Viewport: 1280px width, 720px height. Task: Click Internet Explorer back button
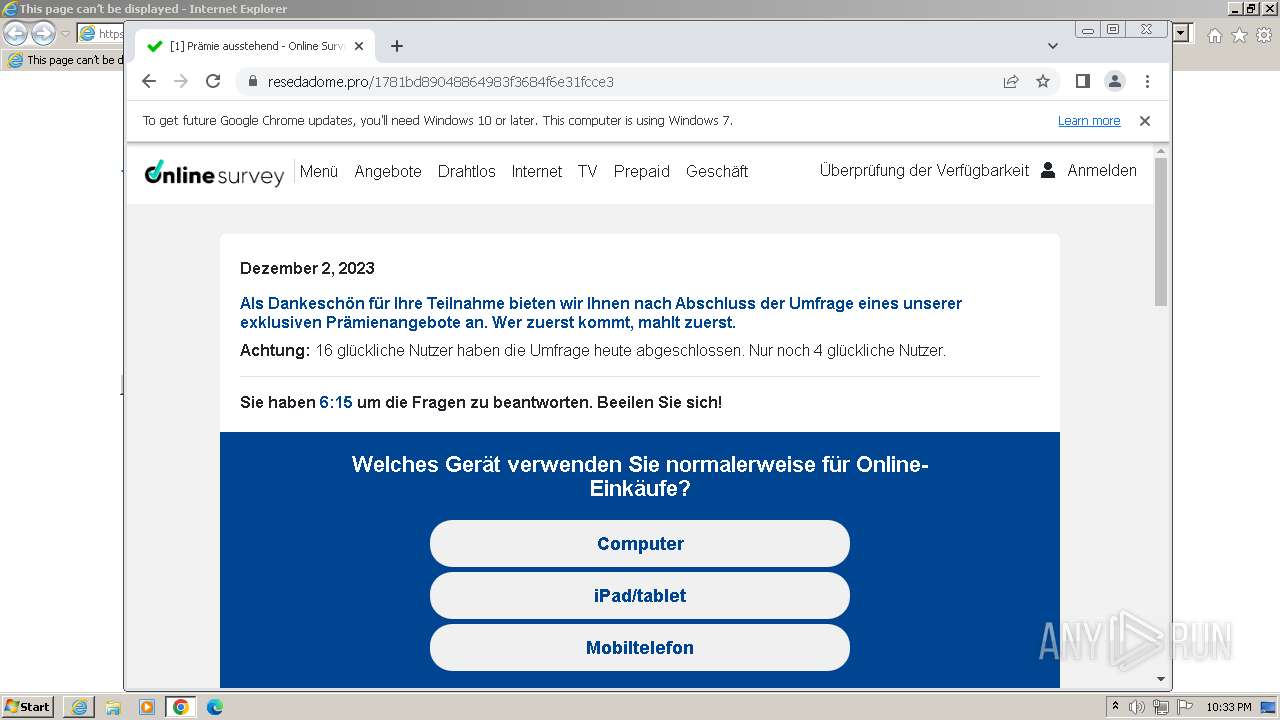(x=16, y=33)
